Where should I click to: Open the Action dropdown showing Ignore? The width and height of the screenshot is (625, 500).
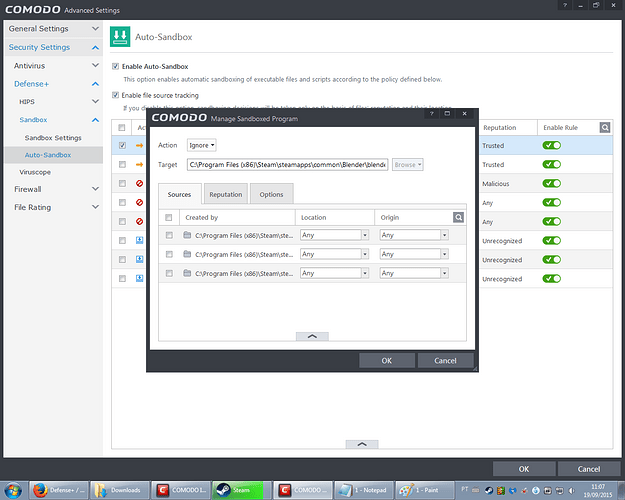(x=202, y=145)
